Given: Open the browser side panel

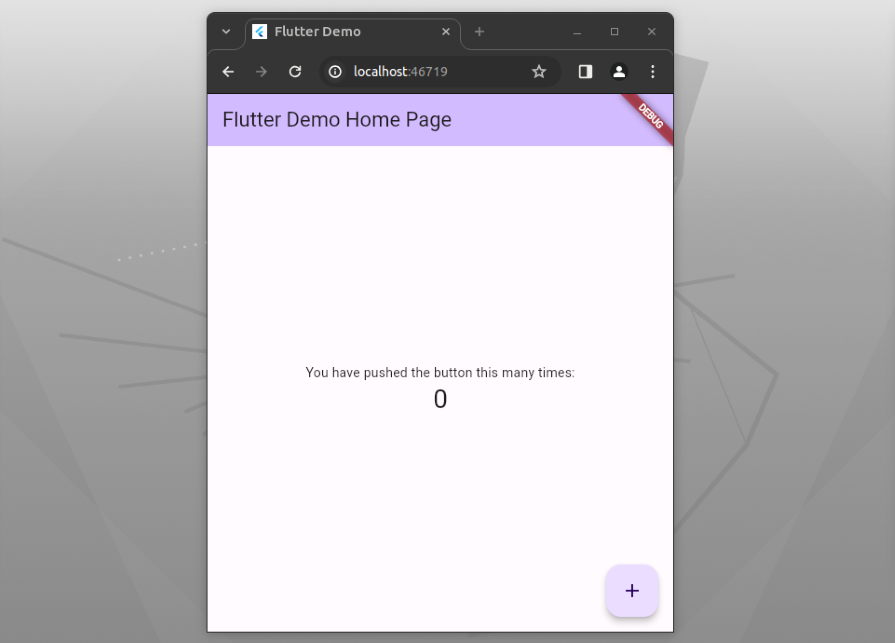Looking at the screenshot, I should (585, 72).
